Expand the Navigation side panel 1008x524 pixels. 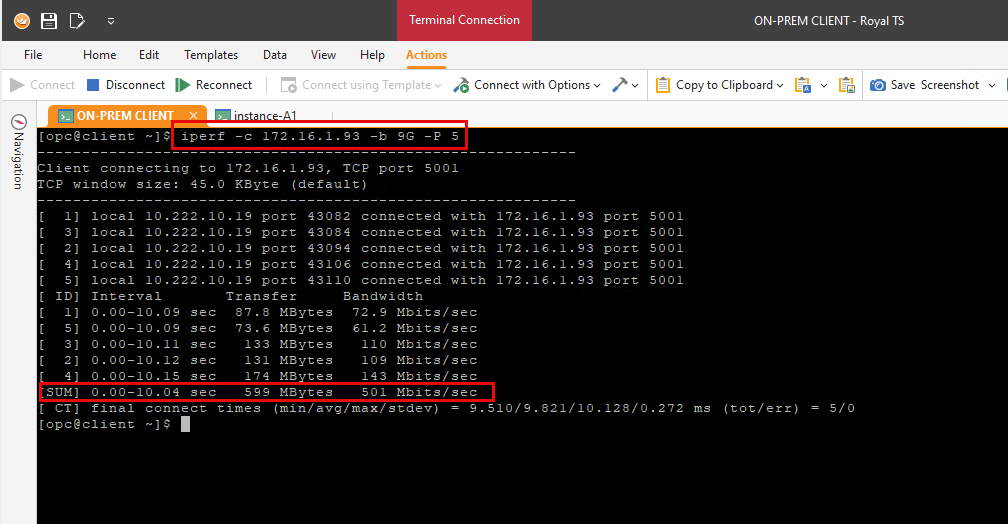(18, 150)
